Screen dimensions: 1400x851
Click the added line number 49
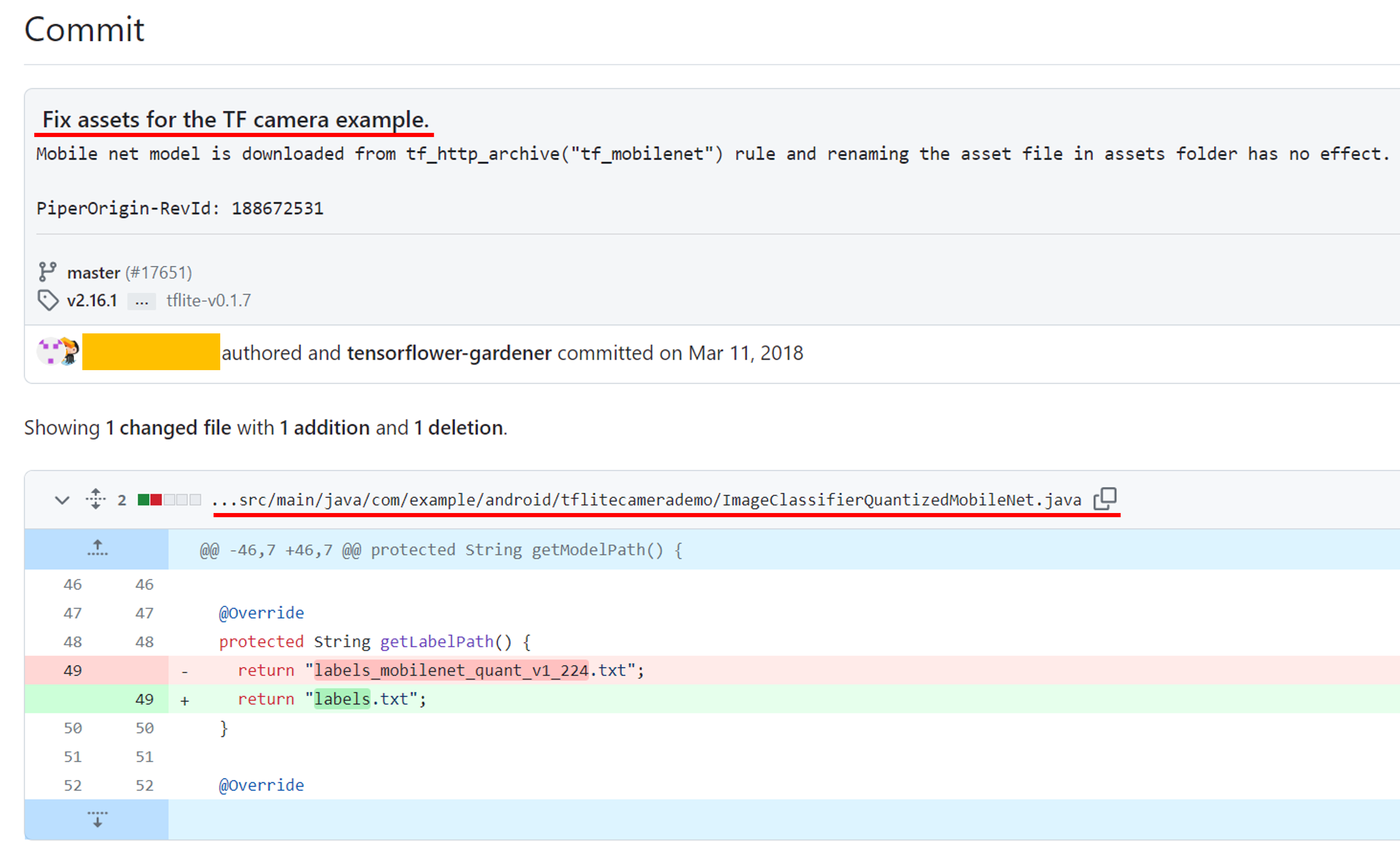144,699
